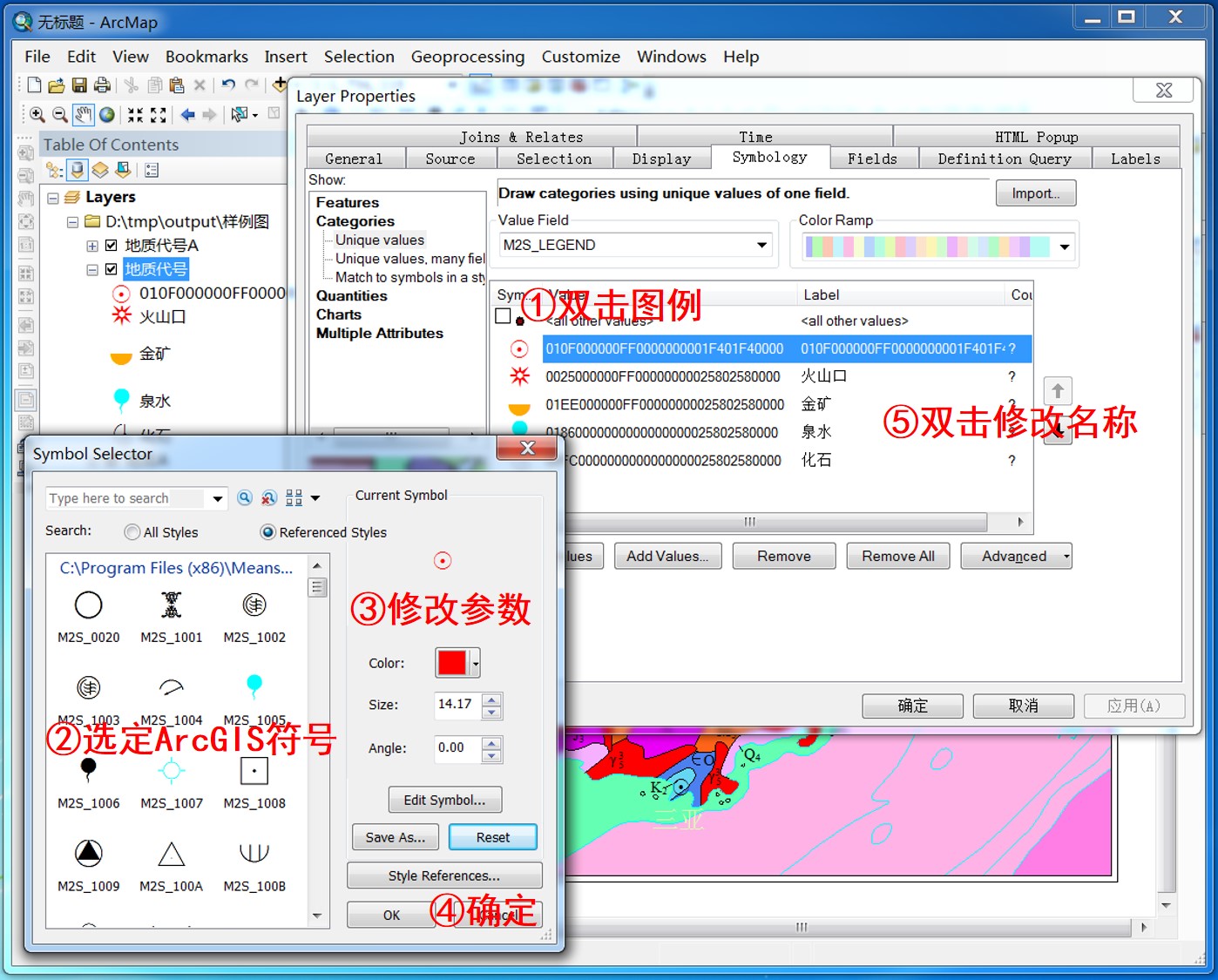1218x980 pixels.
Task: Click the Reset button
Action: coord(493,837)
